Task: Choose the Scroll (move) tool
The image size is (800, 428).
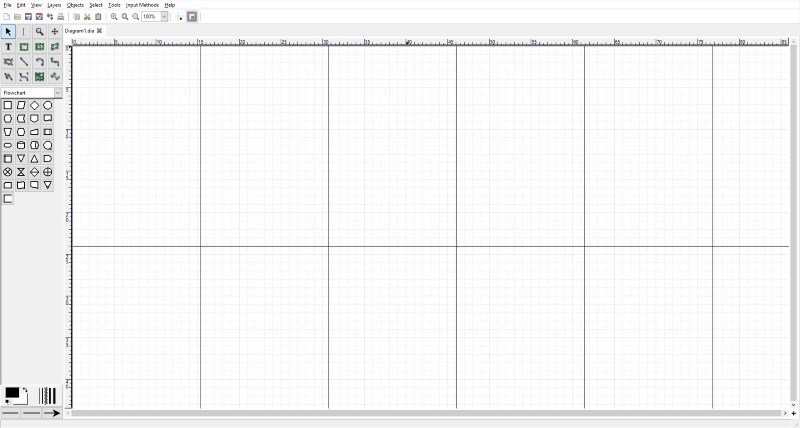Action: (55, 32)
